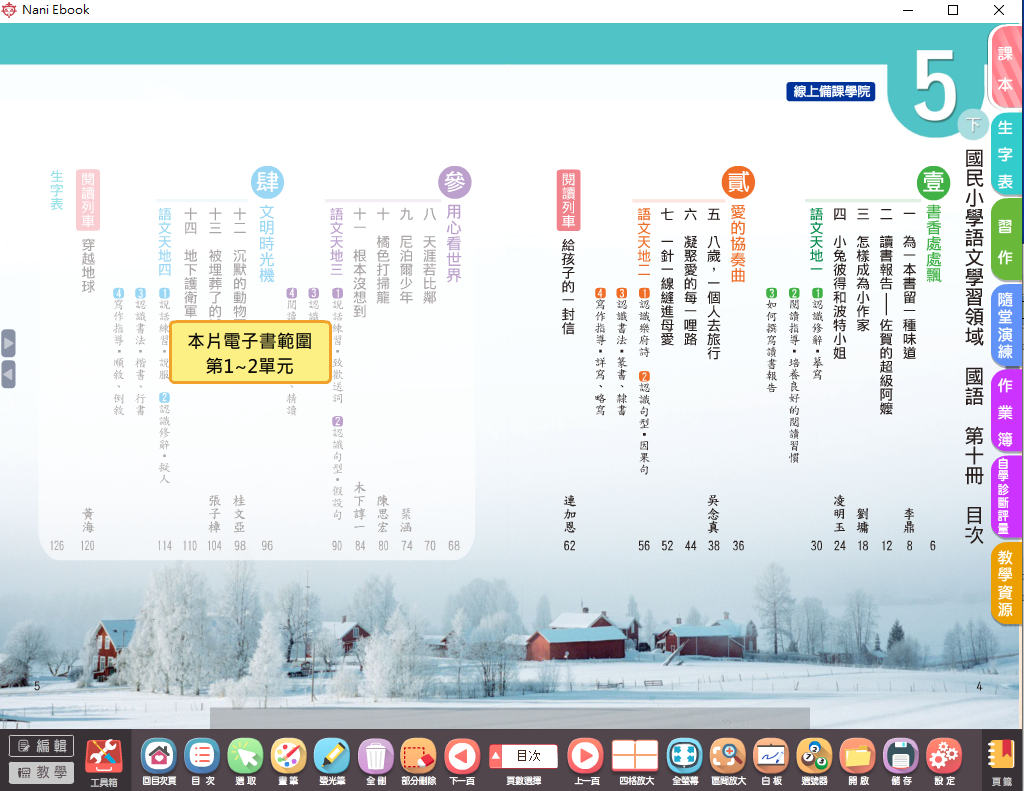Screen dimensions: 1024x791
Task: Activate 部分刪除 partial erase tool
Action: tap(418, 757)
